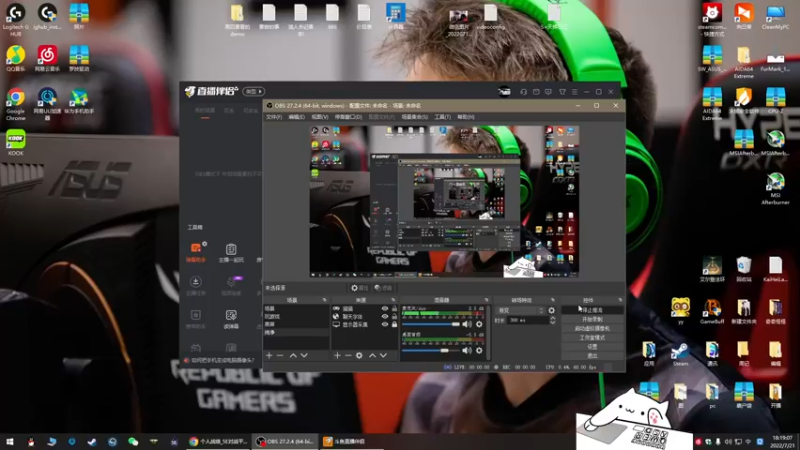
Task: Open the download task tool in toolbox
Action: (195, 285)
